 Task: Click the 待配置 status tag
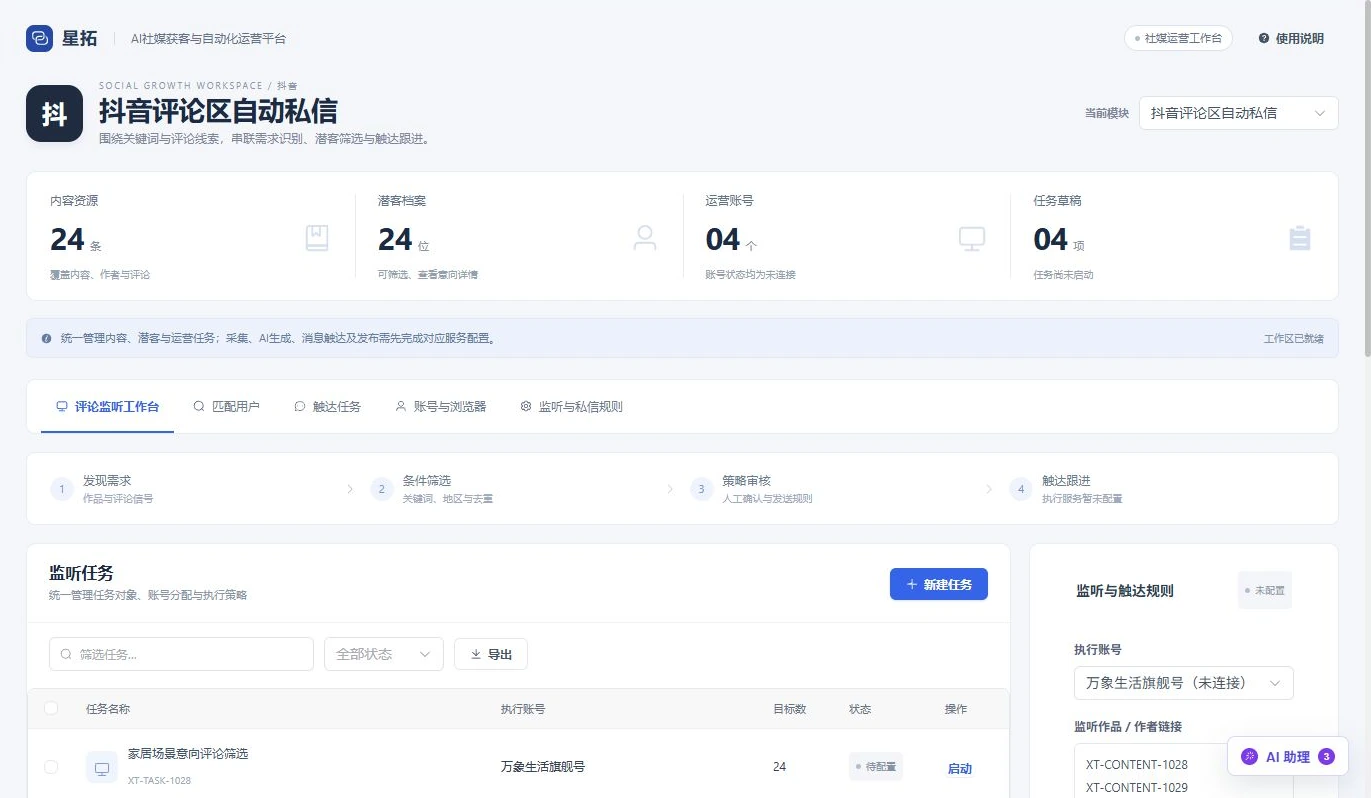876,767
